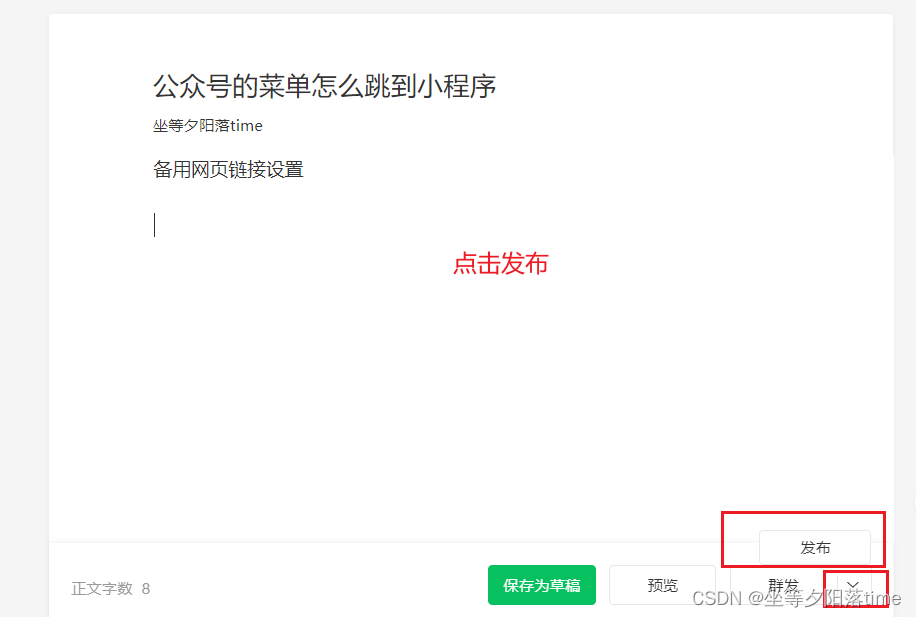Choose 发布 from the popup menu
916x617 pixels.
[815, 547]
